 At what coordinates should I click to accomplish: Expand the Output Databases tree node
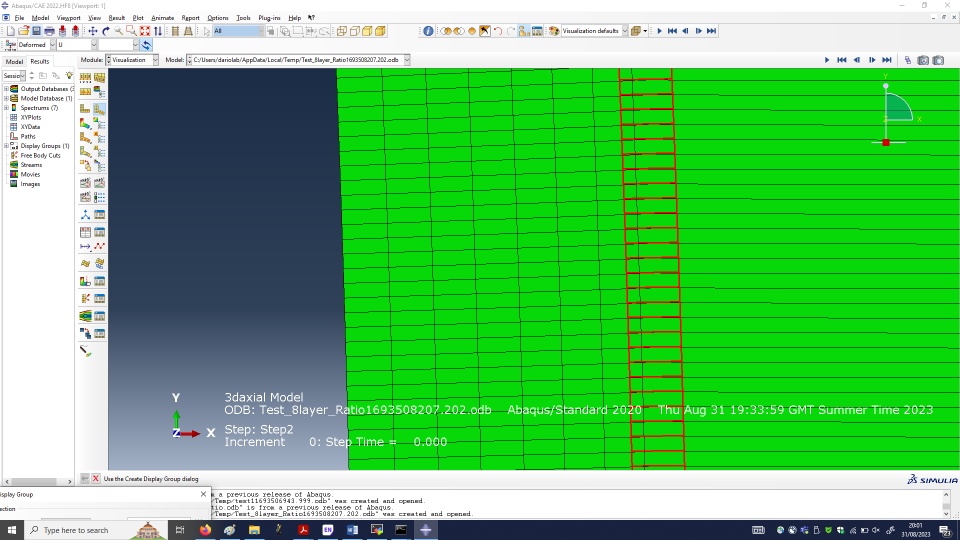pos(6,89)
